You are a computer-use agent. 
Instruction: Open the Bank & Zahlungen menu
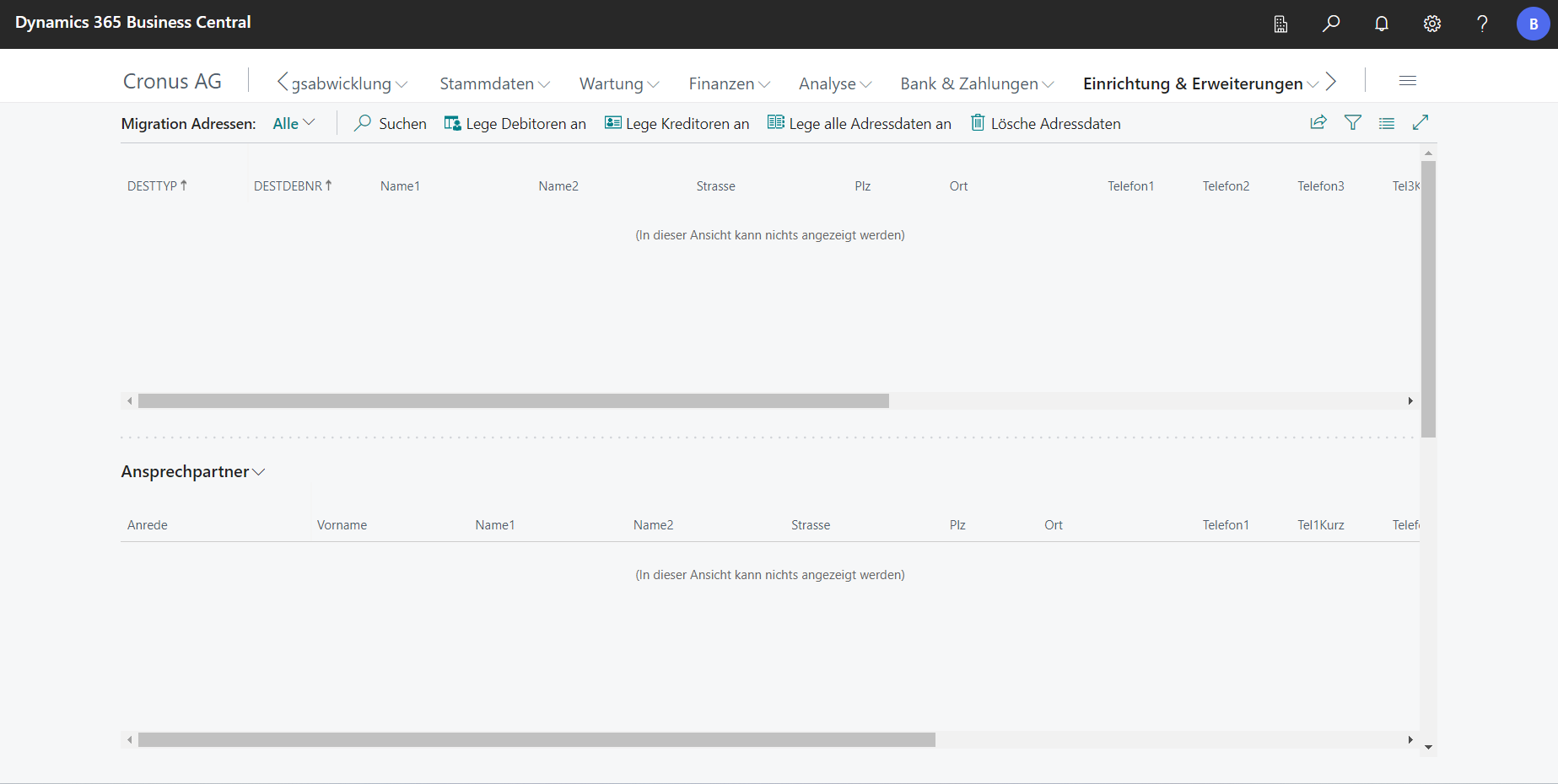pos(977,83)
